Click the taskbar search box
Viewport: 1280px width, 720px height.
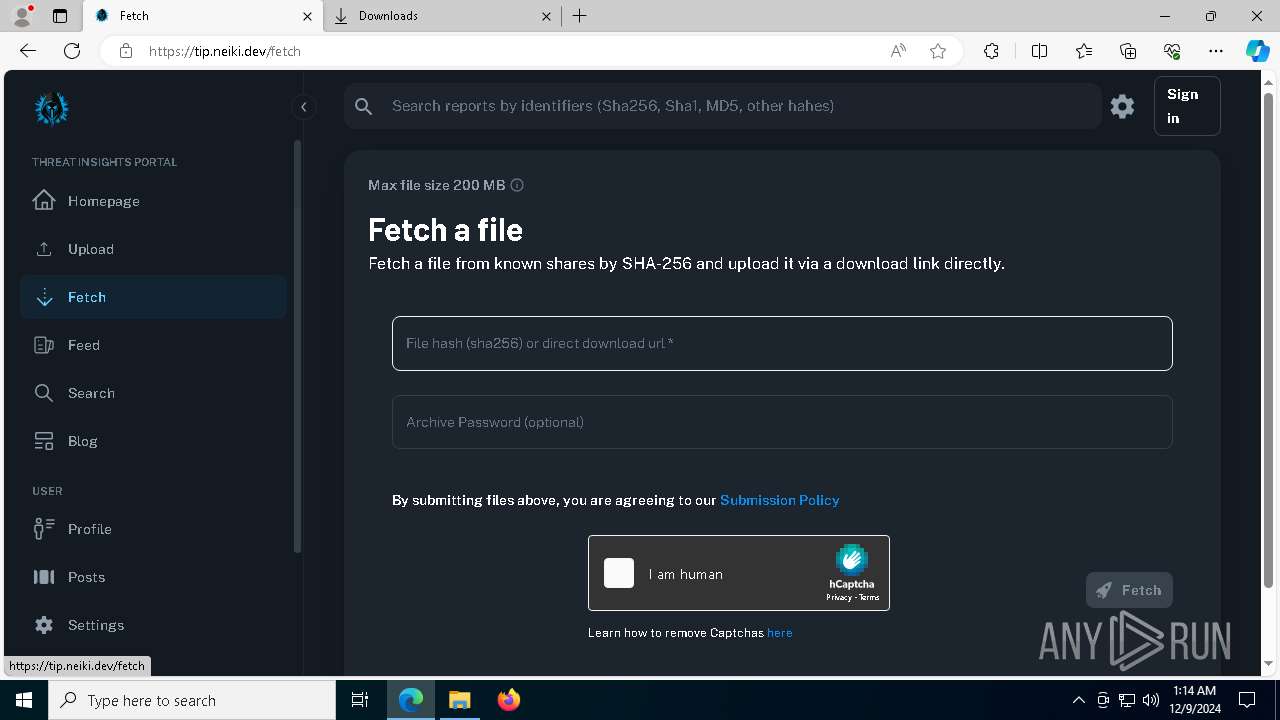click(x=192, y=700)
